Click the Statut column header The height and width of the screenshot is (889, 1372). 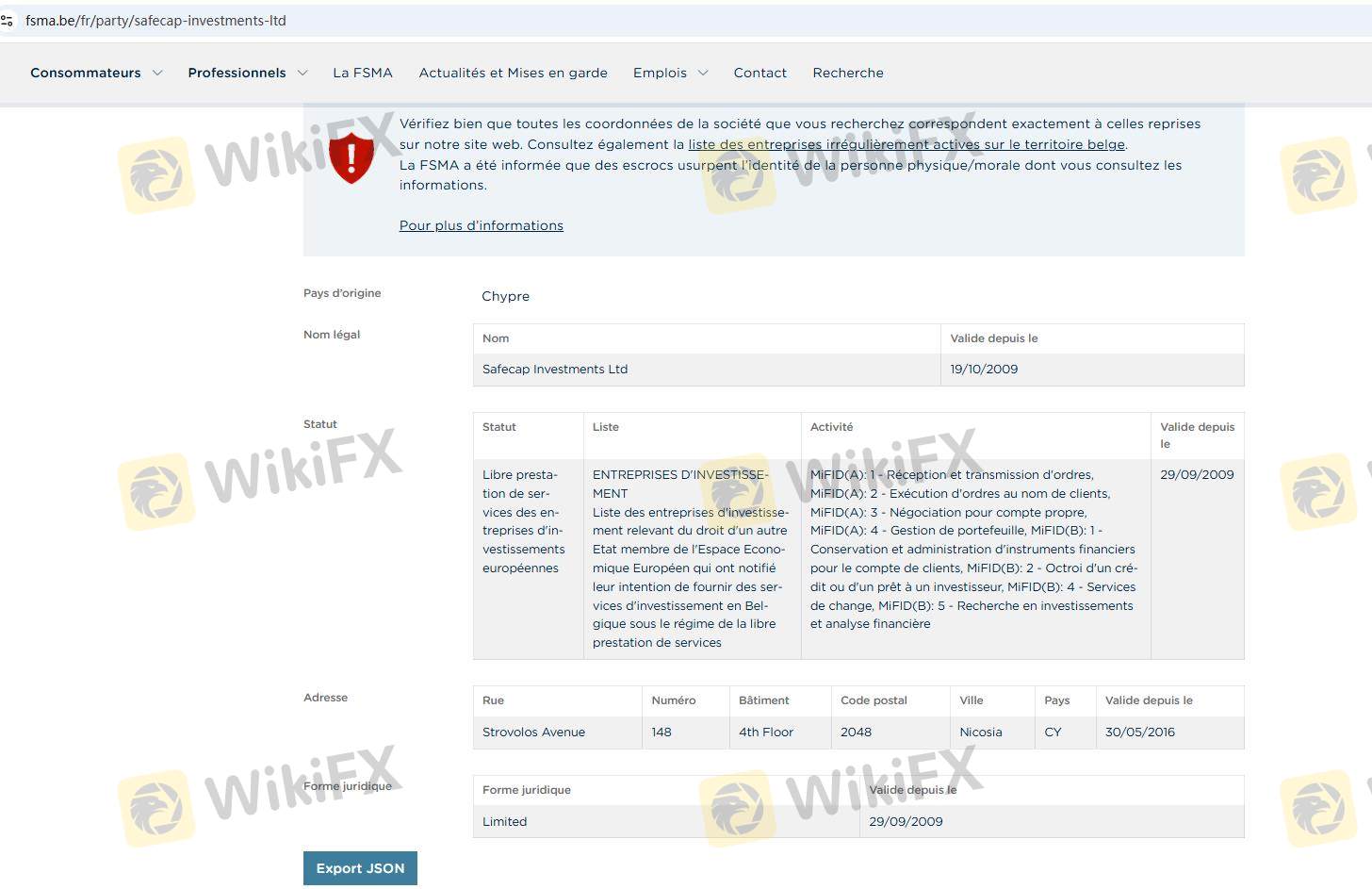pos(529,436)
